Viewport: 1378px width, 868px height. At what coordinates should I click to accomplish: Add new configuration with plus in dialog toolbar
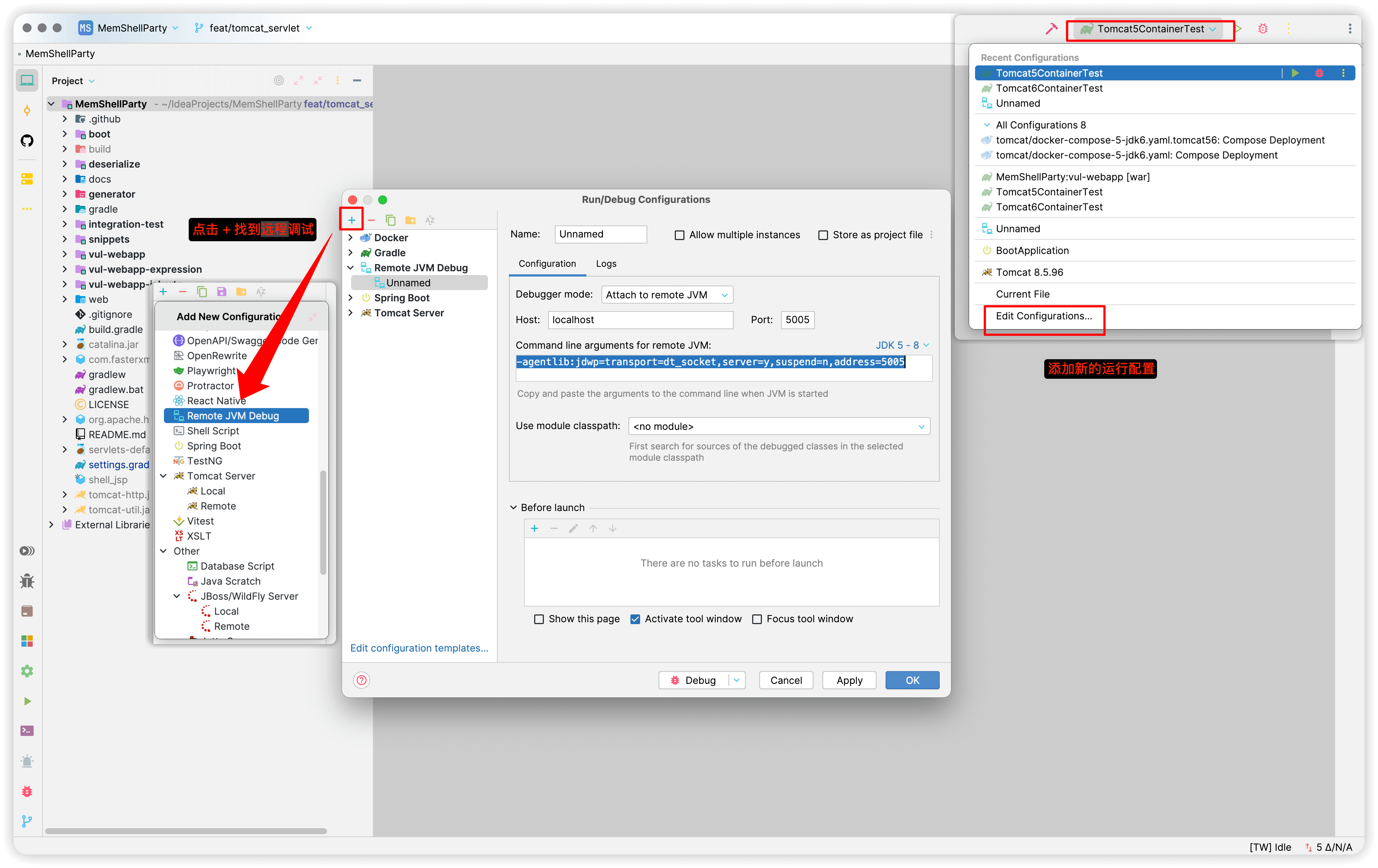coord(351,220)
